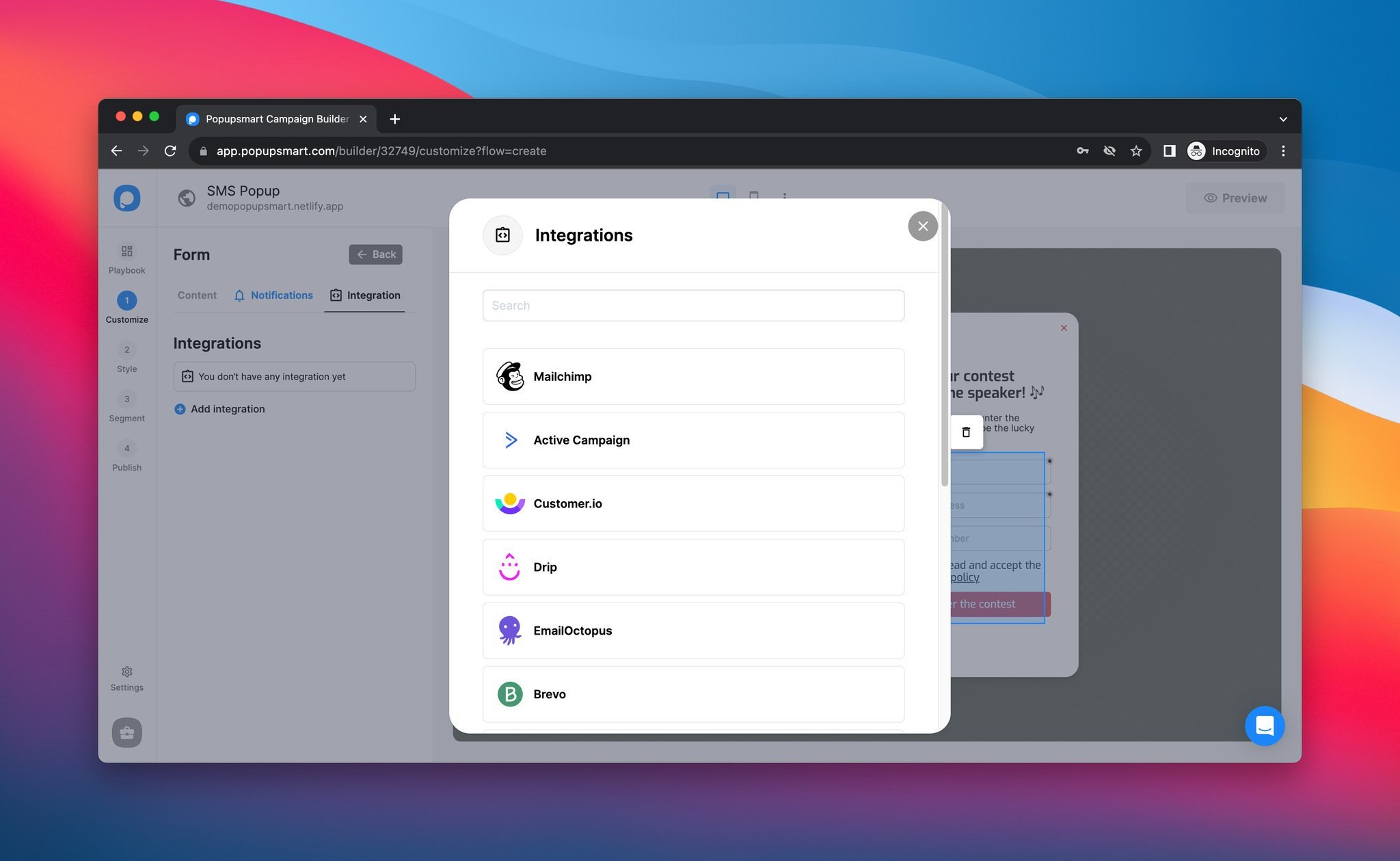Click the Settings icon in sidebar
Image resolution: width=1400 pixels, height=861 pixels.
point(127,671)
